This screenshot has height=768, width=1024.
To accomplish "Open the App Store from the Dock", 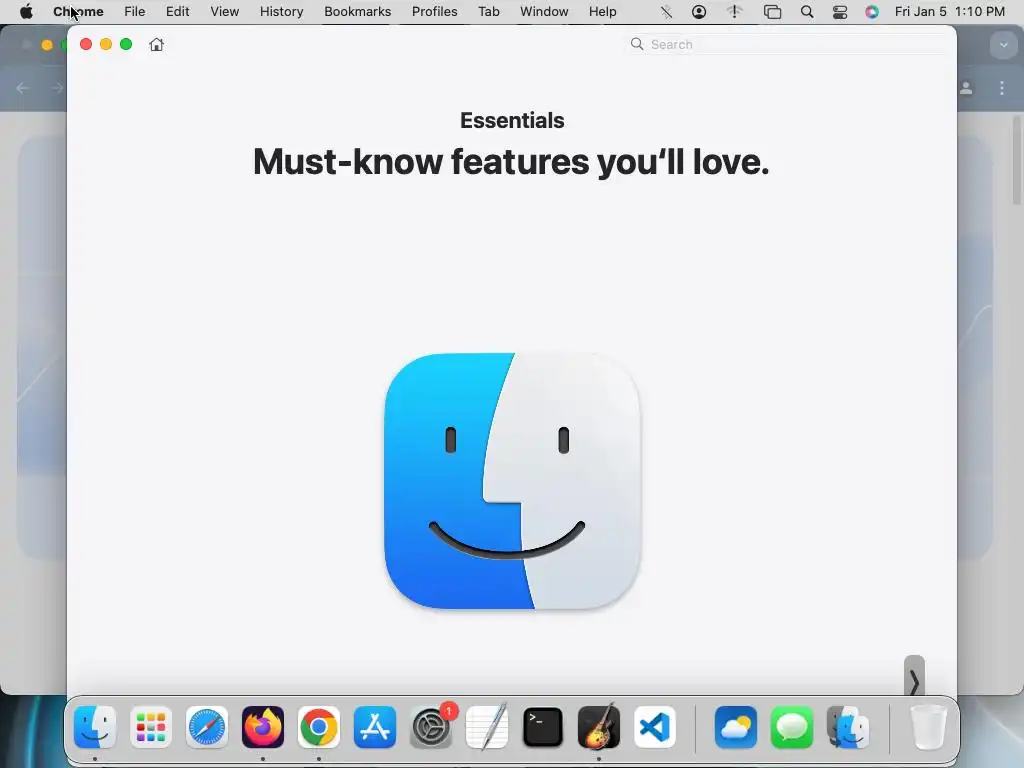I will click(375, 727).
